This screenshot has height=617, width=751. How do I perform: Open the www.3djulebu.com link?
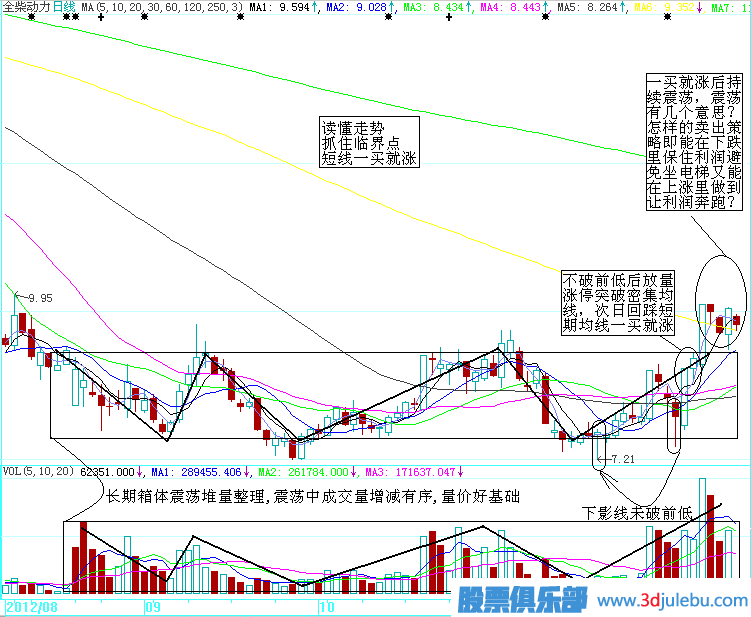[x=672, y=601]
